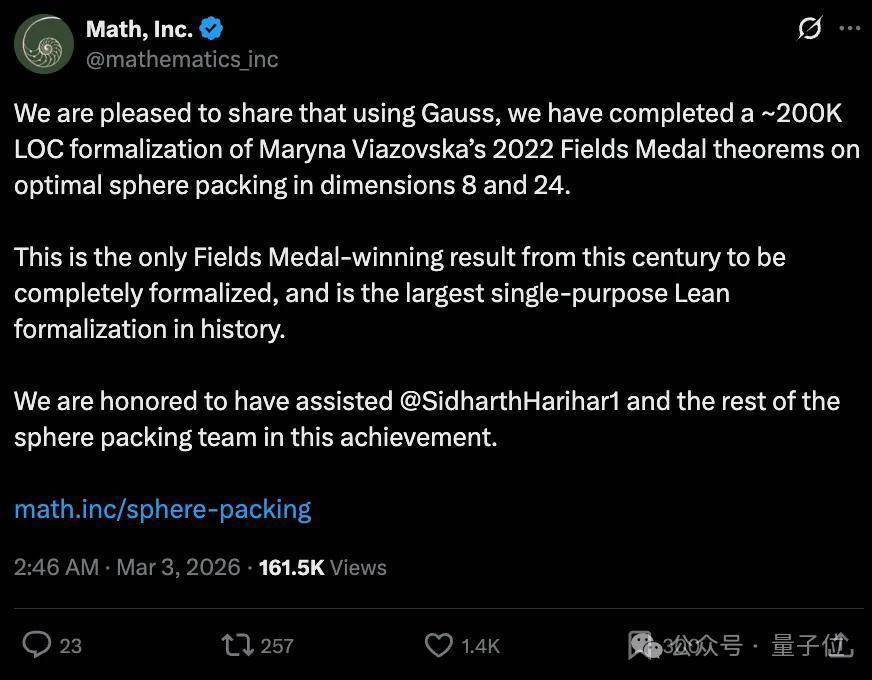This screenshot has height=680, width=872.
Task: Open the @SidharthHarihar1 mention
Action: click(510, 401)
